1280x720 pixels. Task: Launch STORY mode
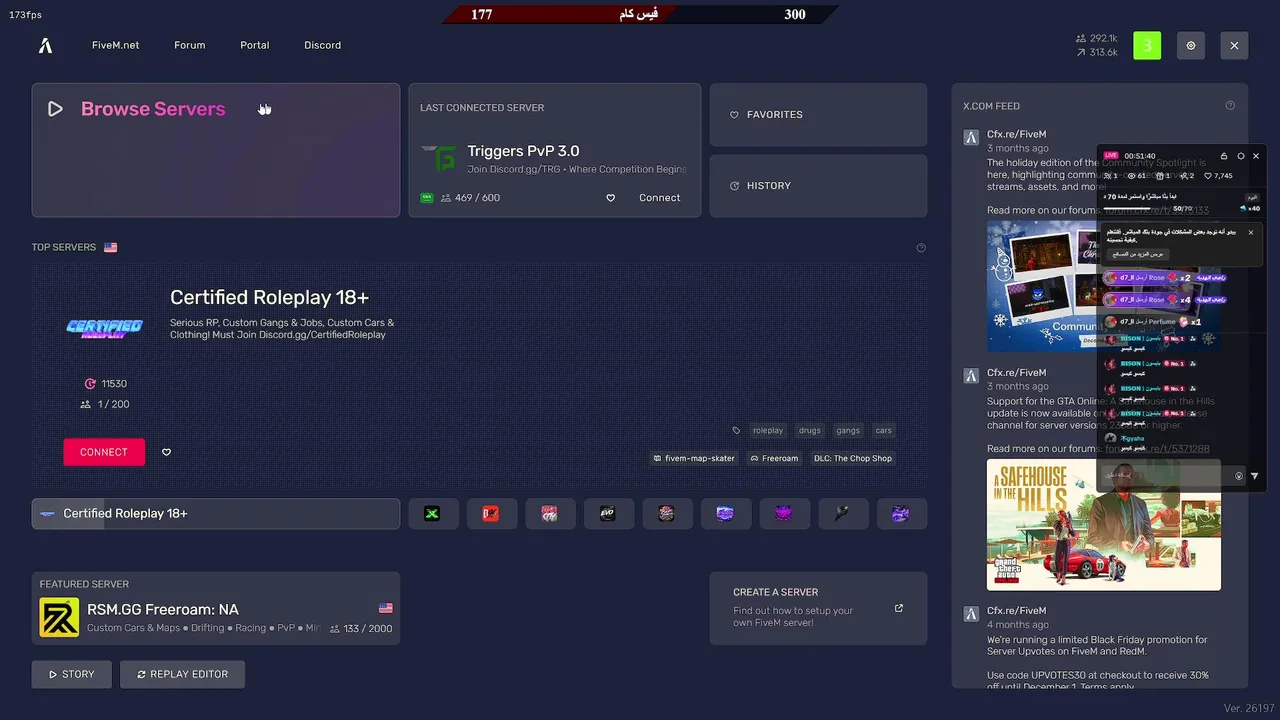click(x=72, y=674)
